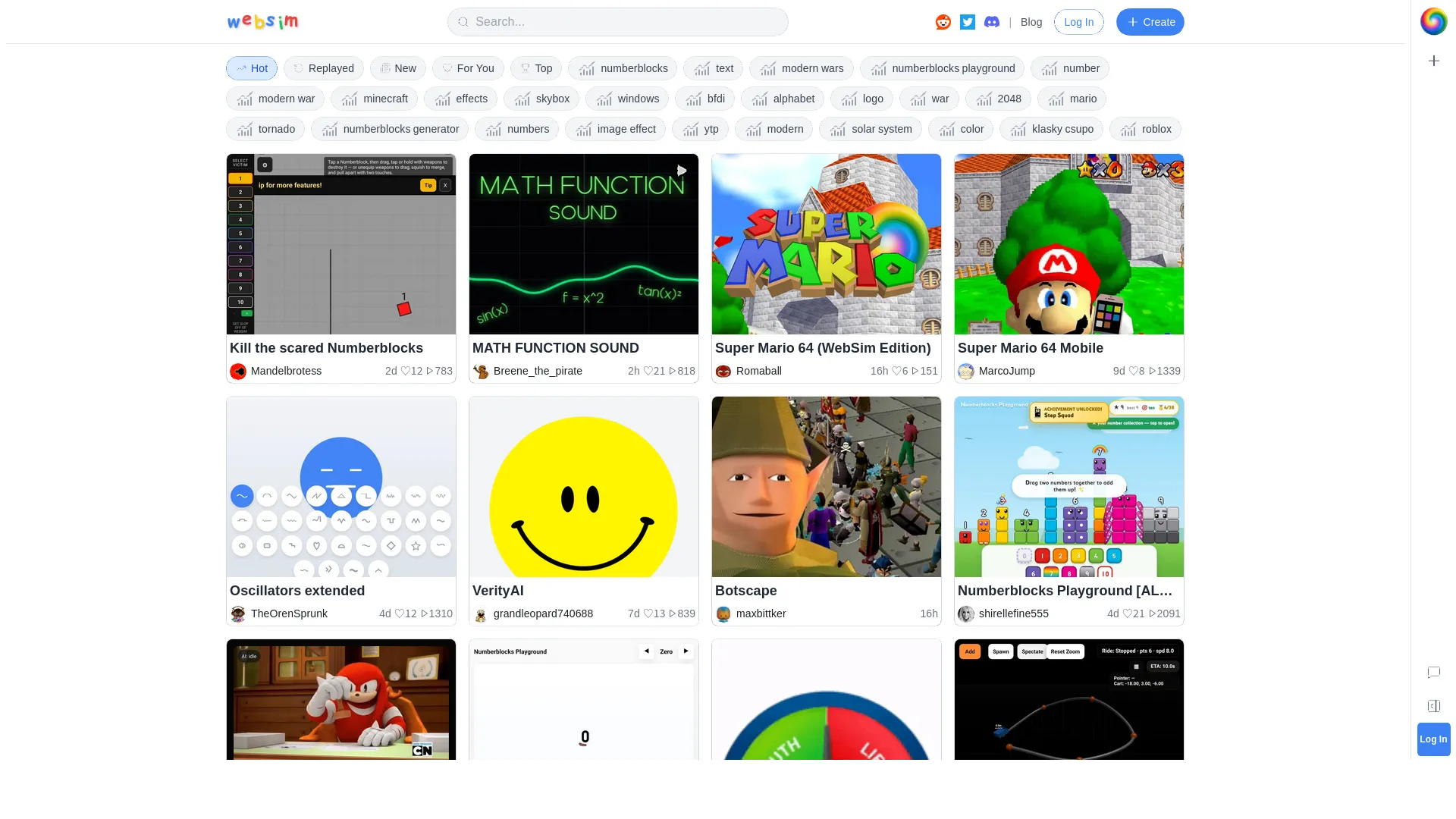
Task: Click Mandelbrotess author avatar
Action: [238, 372]
